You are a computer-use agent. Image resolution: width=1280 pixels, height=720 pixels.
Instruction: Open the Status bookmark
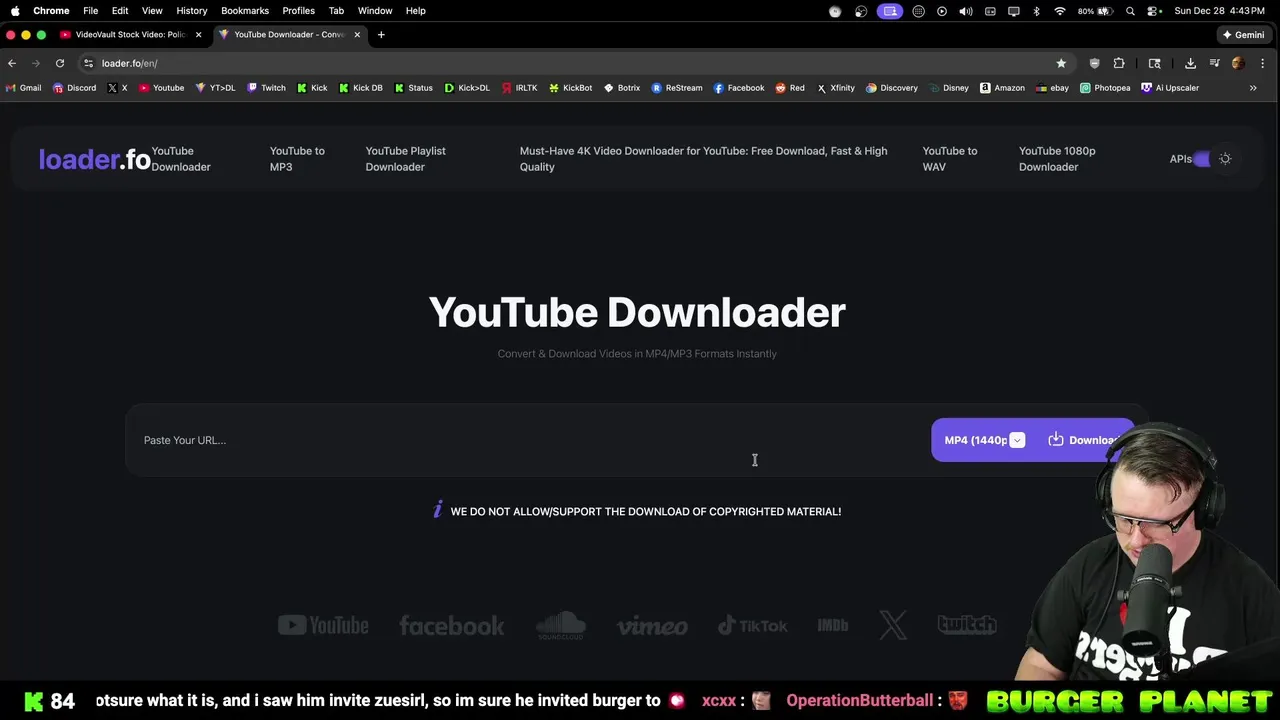[x=413, y=88]
